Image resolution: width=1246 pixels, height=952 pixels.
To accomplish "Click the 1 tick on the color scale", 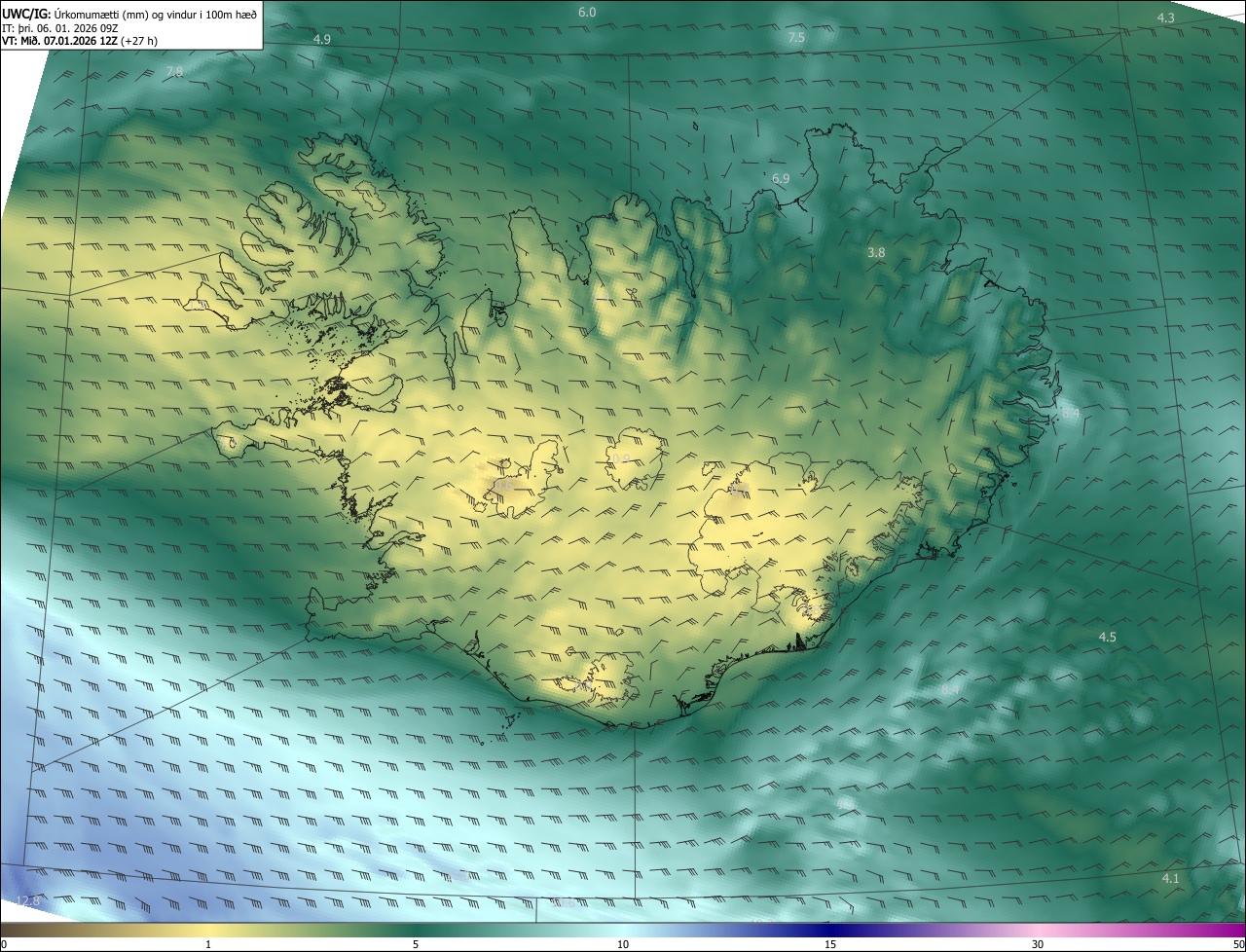I will point(208,944).
